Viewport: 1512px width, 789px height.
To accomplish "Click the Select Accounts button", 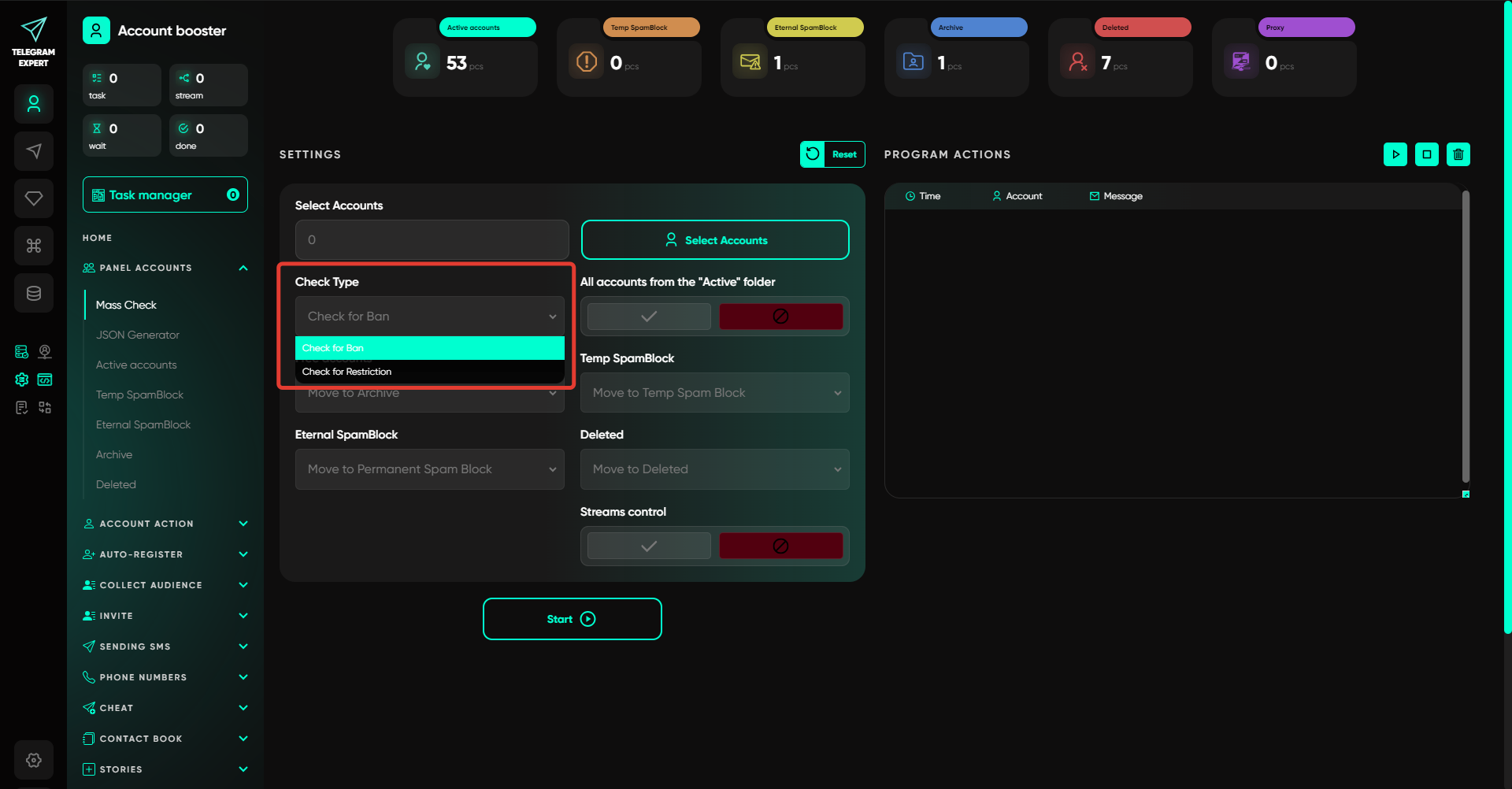I will 714,240.
